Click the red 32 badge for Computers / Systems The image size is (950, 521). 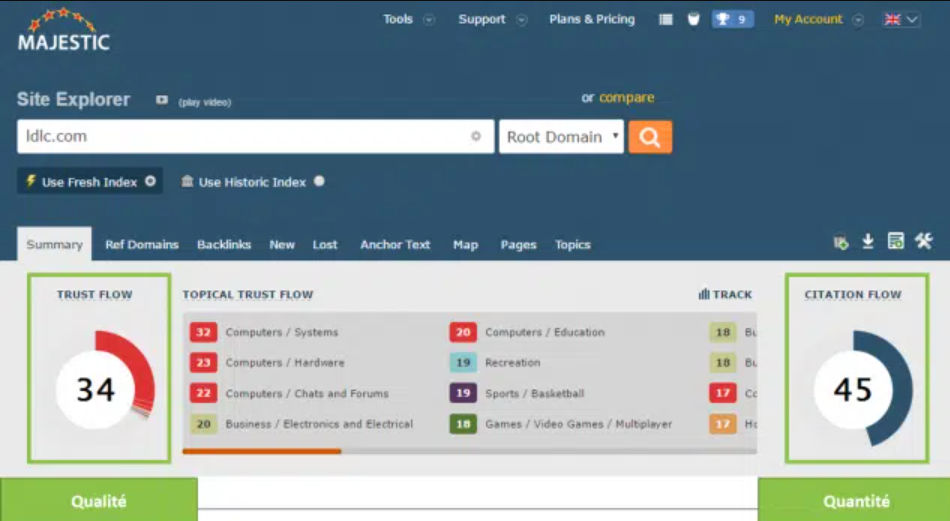tap(204, 332)
